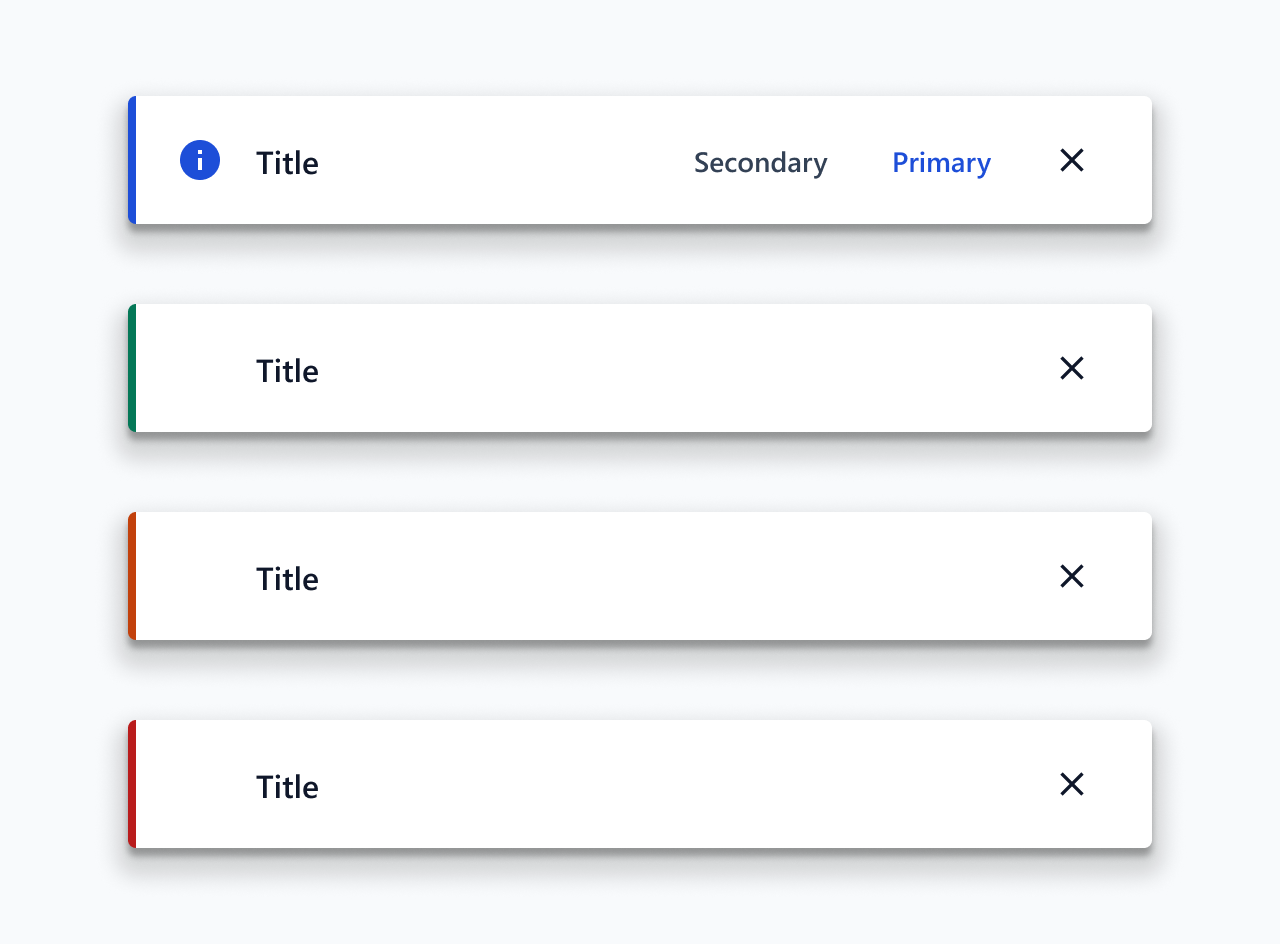Image resolution: width=1280 pixels, height=944 pixels.
Task: Select the Title text in the blue banner
Action: 287,163
